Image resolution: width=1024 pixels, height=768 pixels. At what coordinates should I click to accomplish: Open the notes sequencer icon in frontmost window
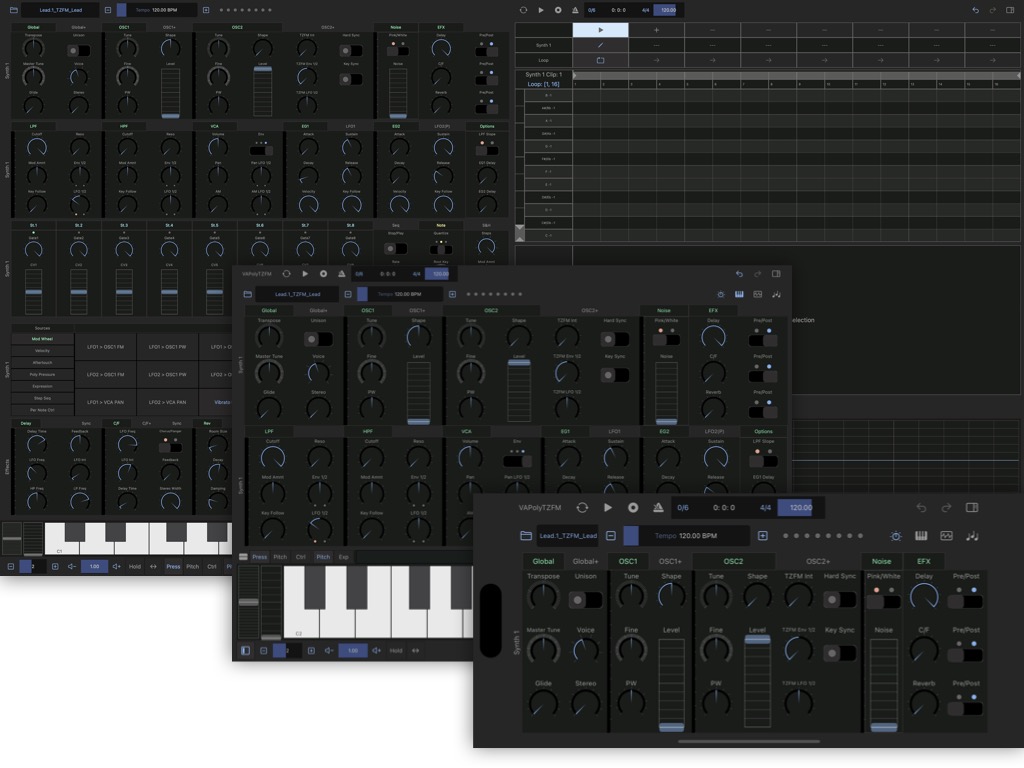972,536
